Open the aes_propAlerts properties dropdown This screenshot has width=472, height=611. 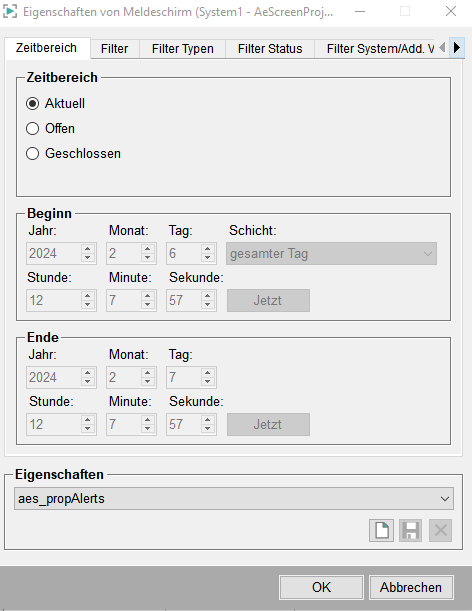[x=234, y=498]
